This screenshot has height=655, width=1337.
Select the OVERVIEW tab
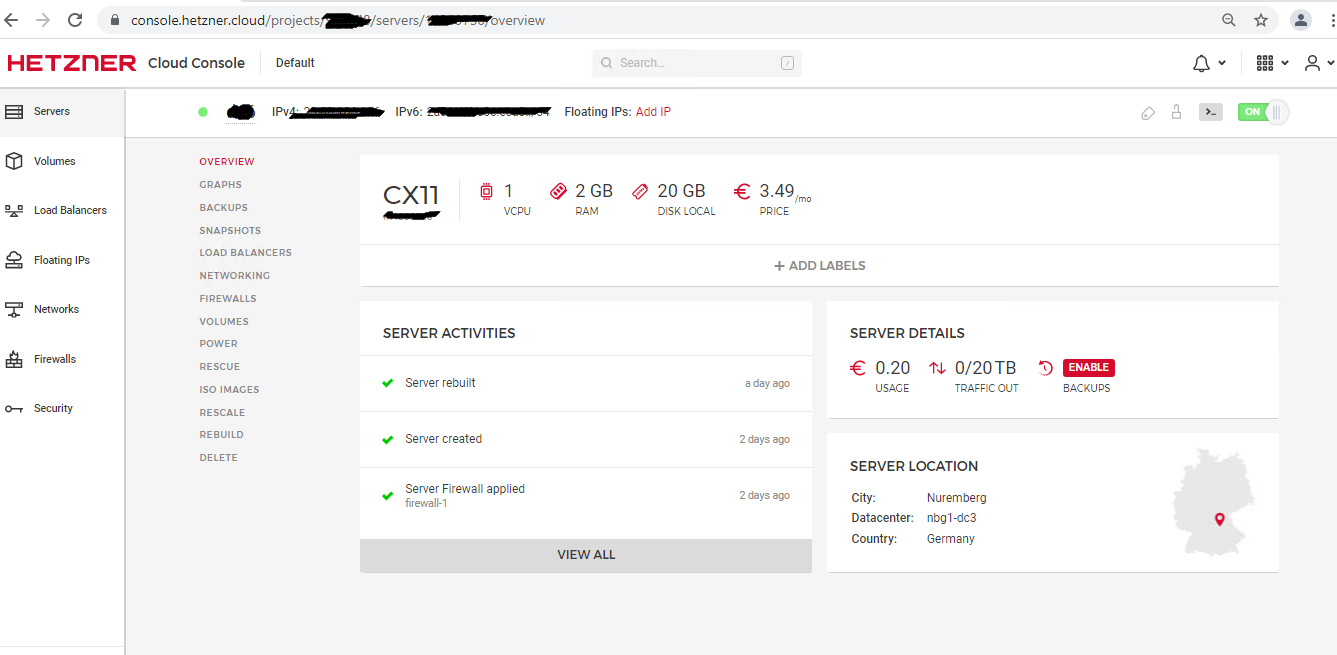coord(227,162)
